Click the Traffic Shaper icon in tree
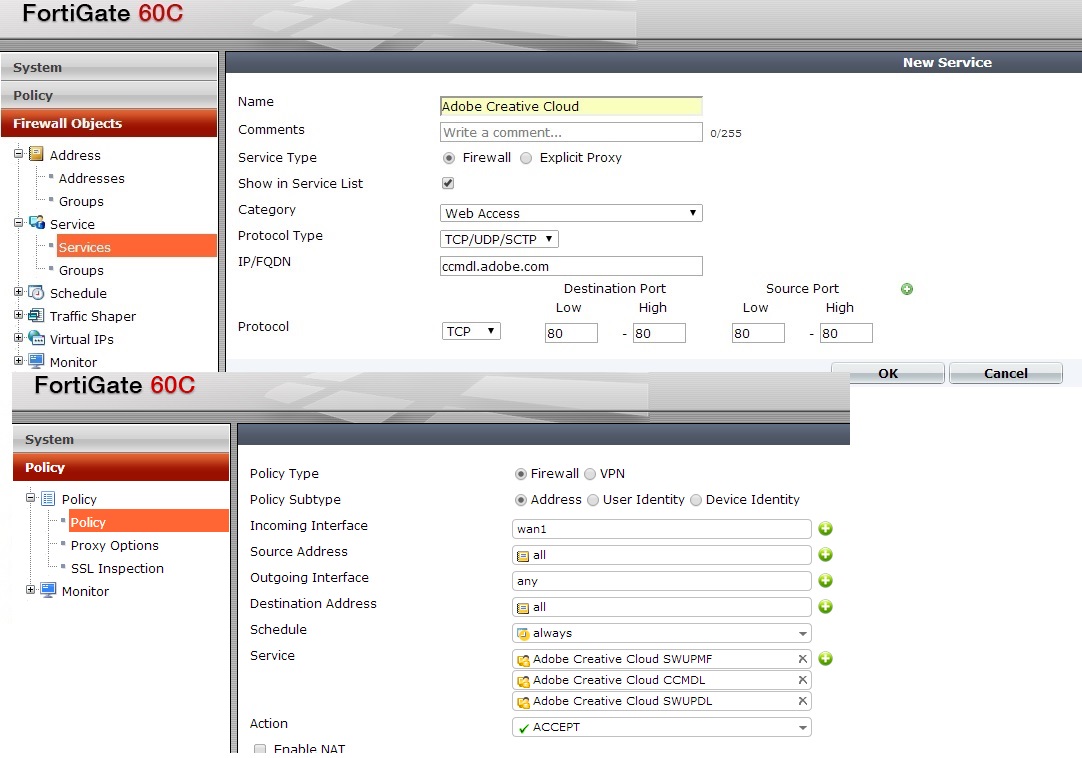Viewport: 1082px width, 758px height. (37, 315)
